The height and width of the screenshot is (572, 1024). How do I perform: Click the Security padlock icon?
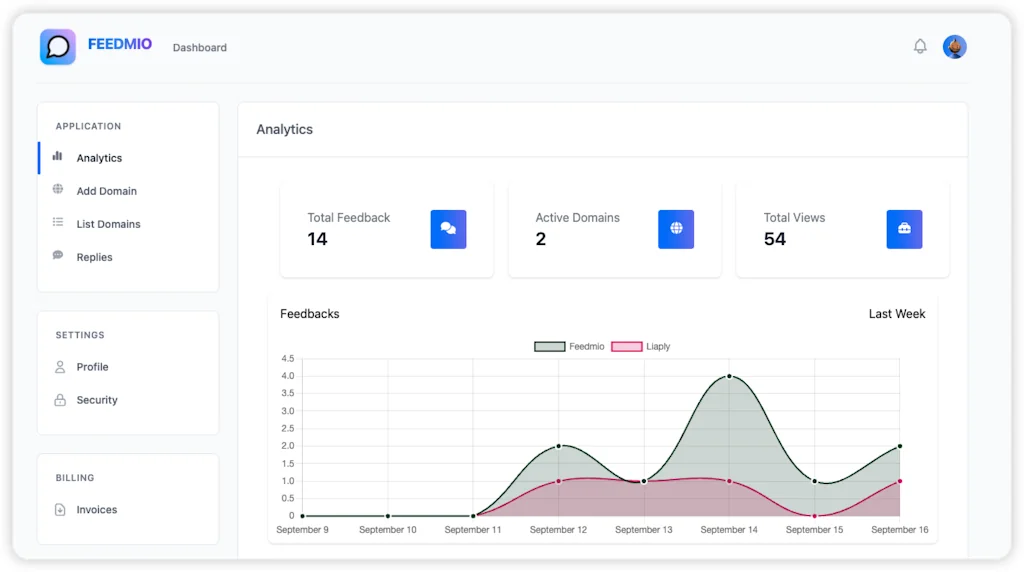pyautogui.click(x=59, y=400)
